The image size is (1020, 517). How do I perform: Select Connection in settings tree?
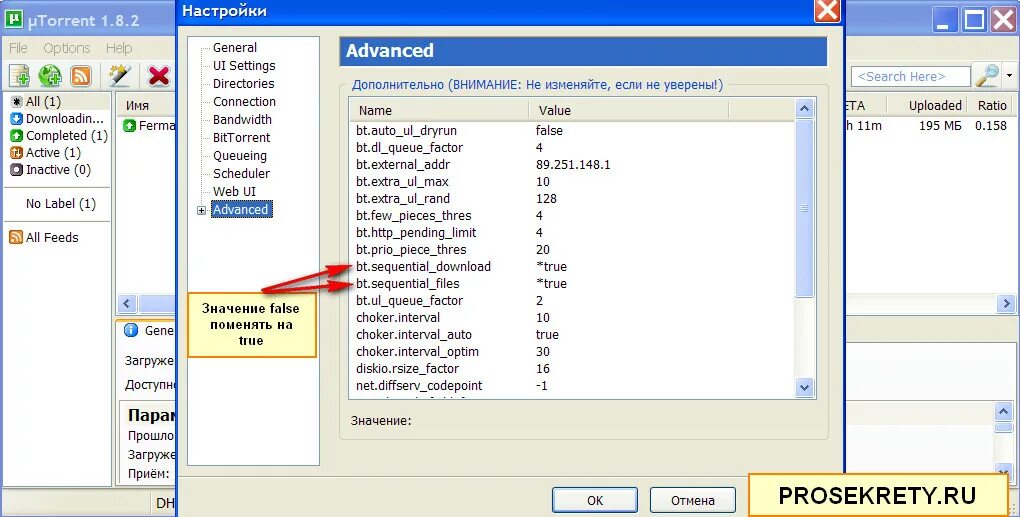244,101
